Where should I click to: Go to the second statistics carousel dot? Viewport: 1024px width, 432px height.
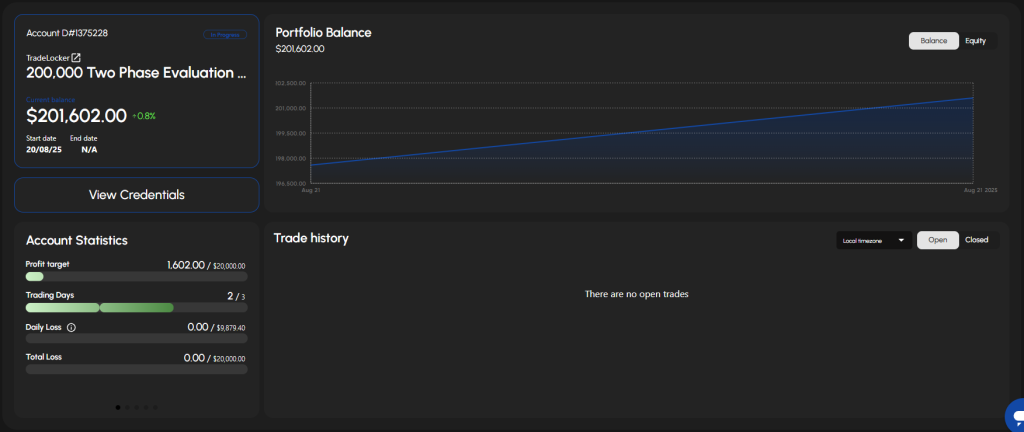pos(127,407)
